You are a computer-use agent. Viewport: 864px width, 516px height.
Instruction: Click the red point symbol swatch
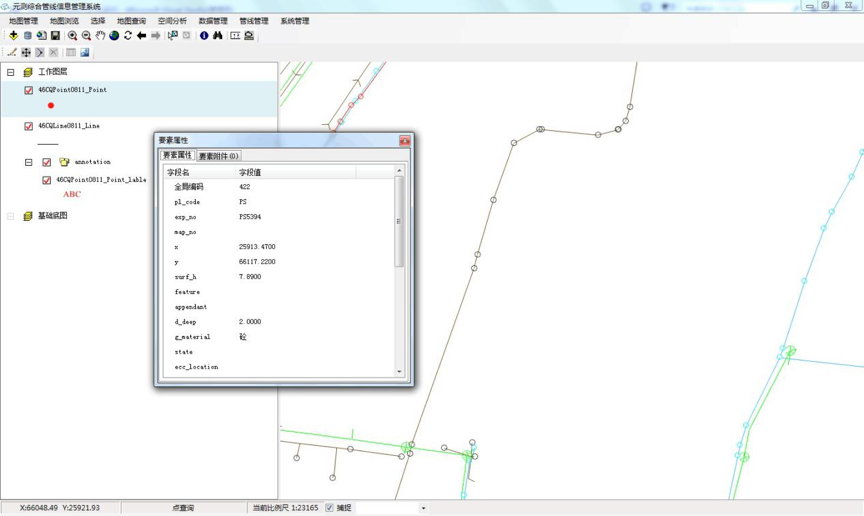[51, 105]
